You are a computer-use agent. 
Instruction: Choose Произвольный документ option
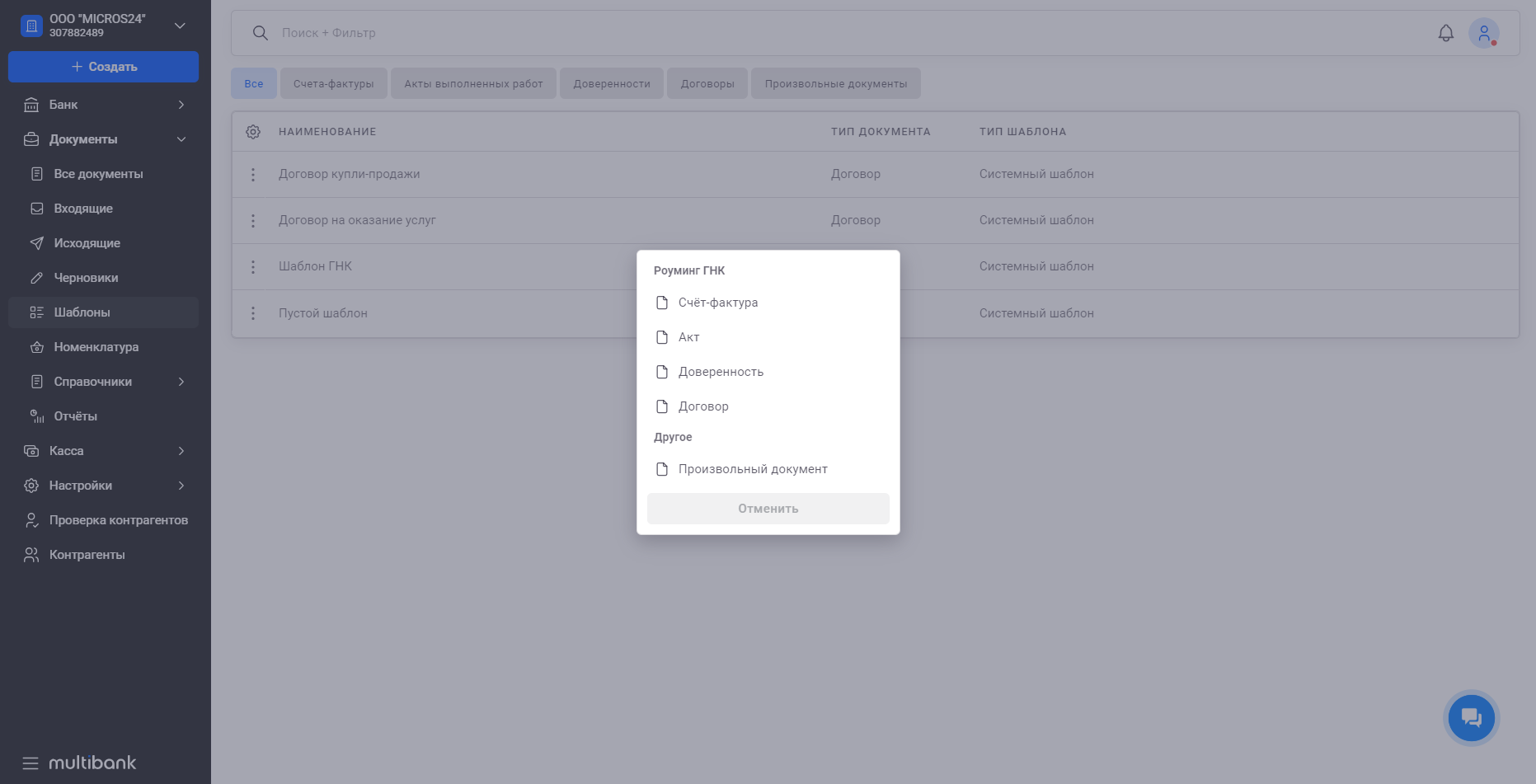[x=752, y=469]
